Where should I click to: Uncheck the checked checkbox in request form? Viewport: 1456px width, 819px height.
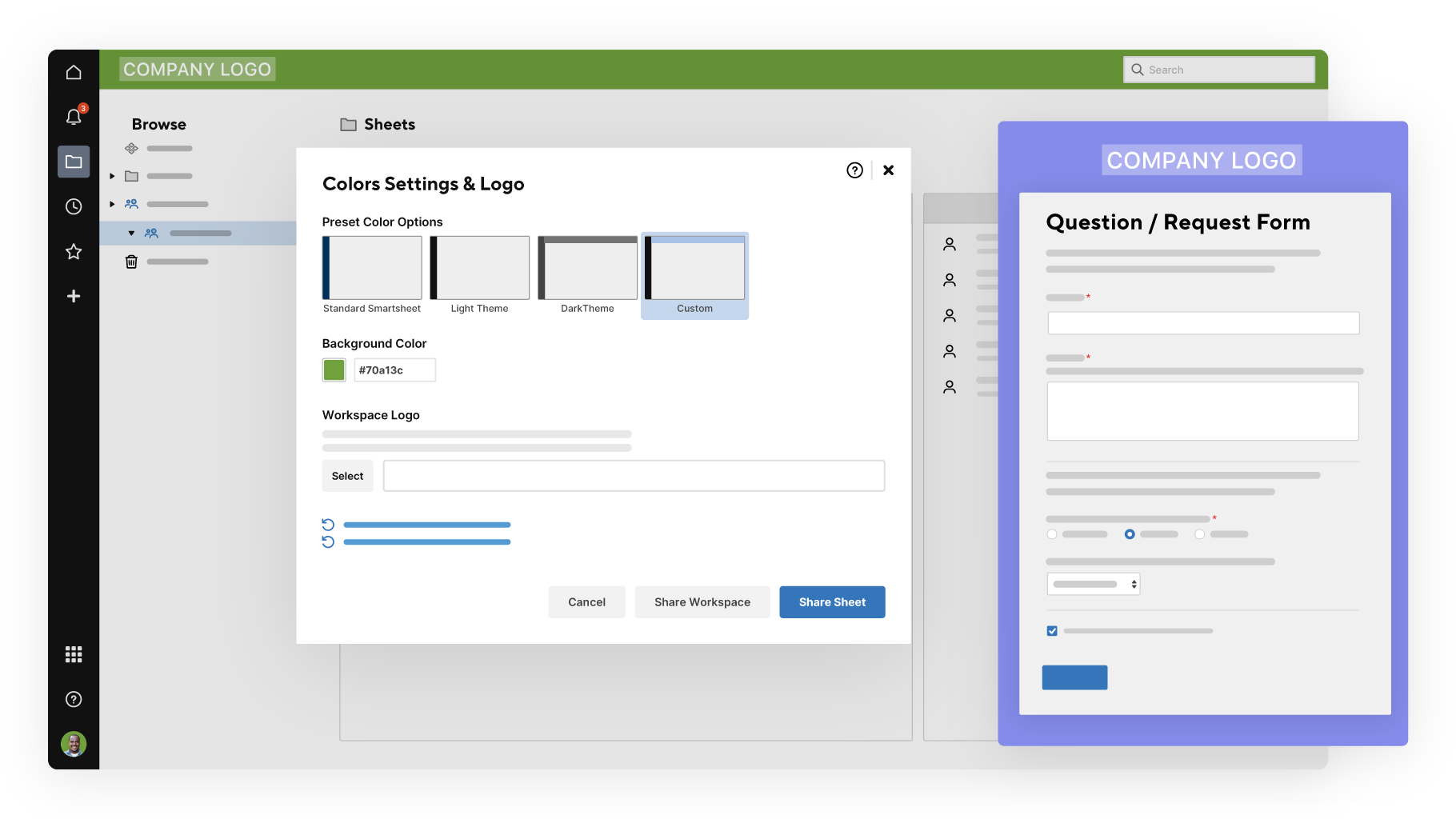tap(1052, 631)
